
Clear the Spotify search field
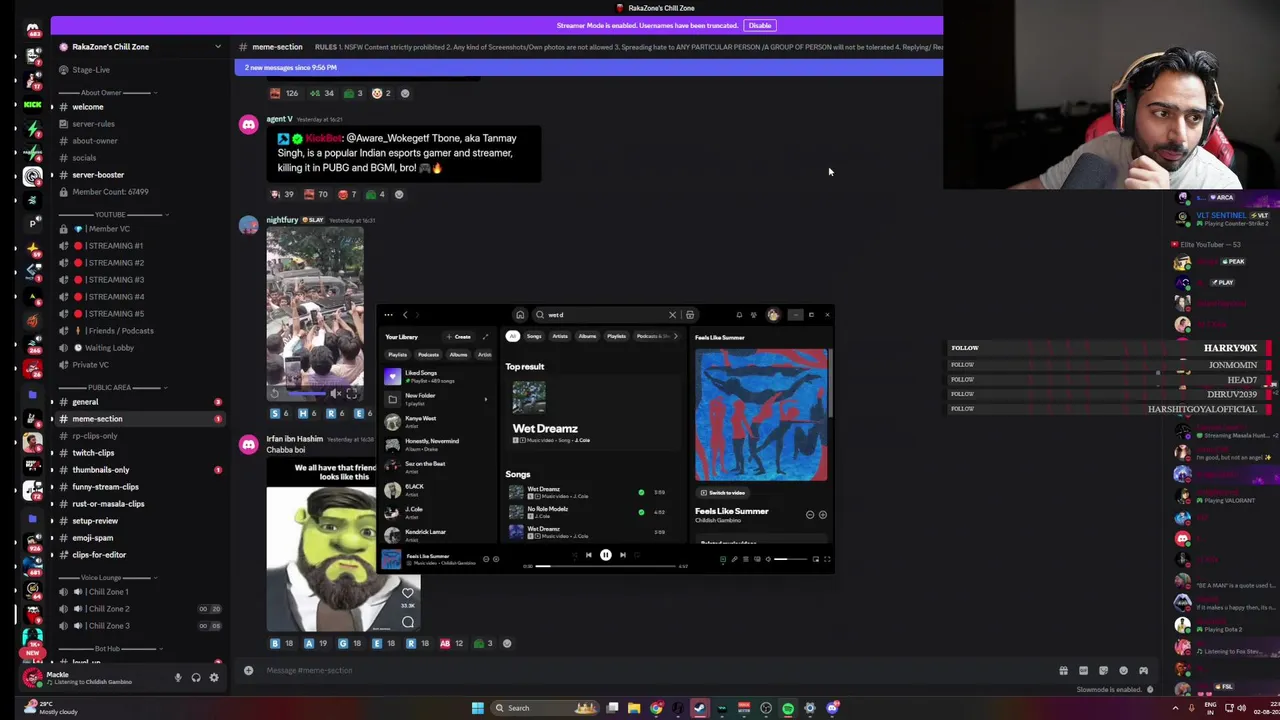tap(672, 315)
